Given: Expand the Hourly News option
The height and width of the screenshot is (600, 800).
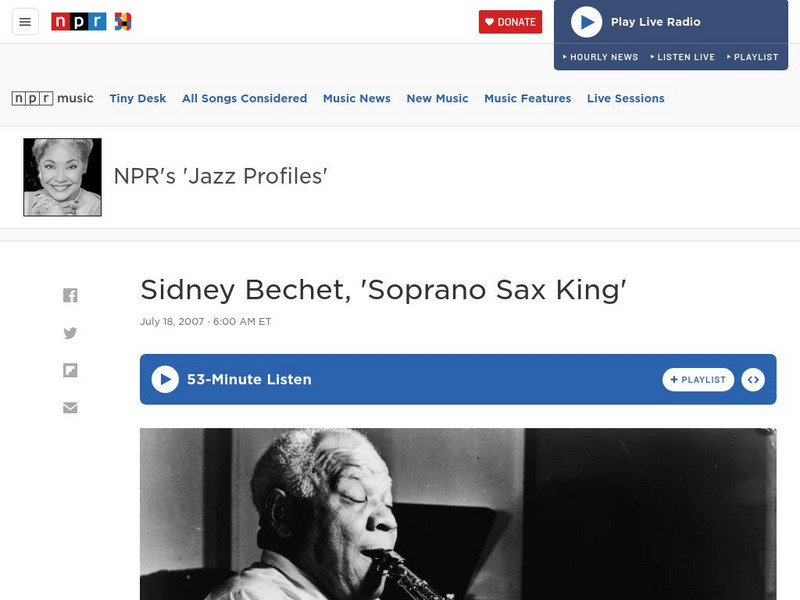Looking at the screenshot, I should tap(600, 57).
